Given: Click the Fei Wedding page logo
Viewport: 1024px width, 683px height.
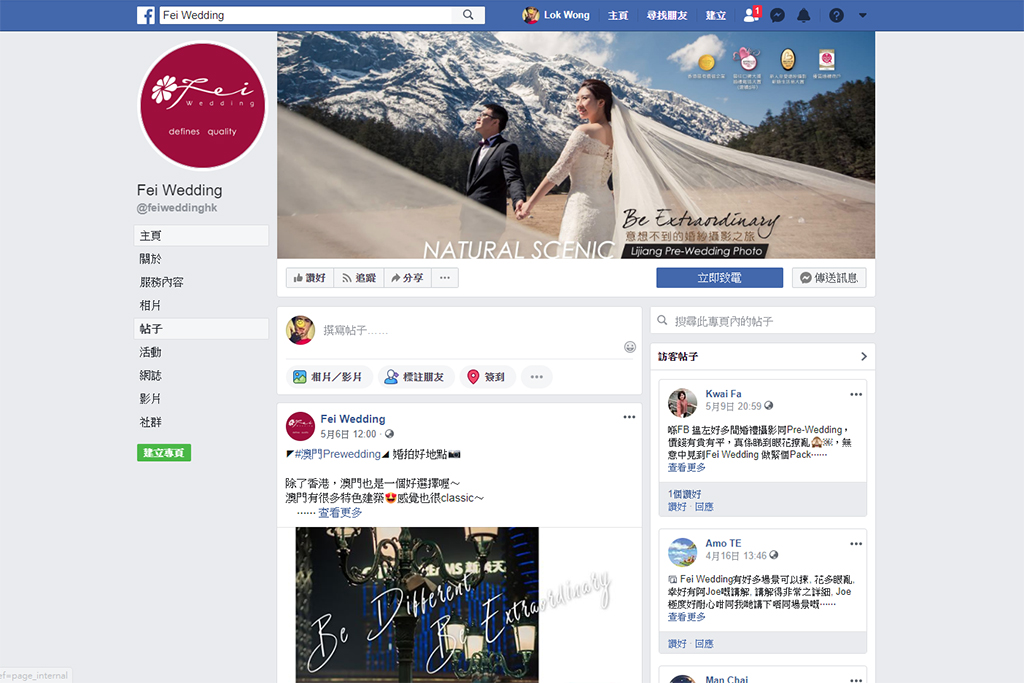Looking at the screenshot, I should (203, 106).
